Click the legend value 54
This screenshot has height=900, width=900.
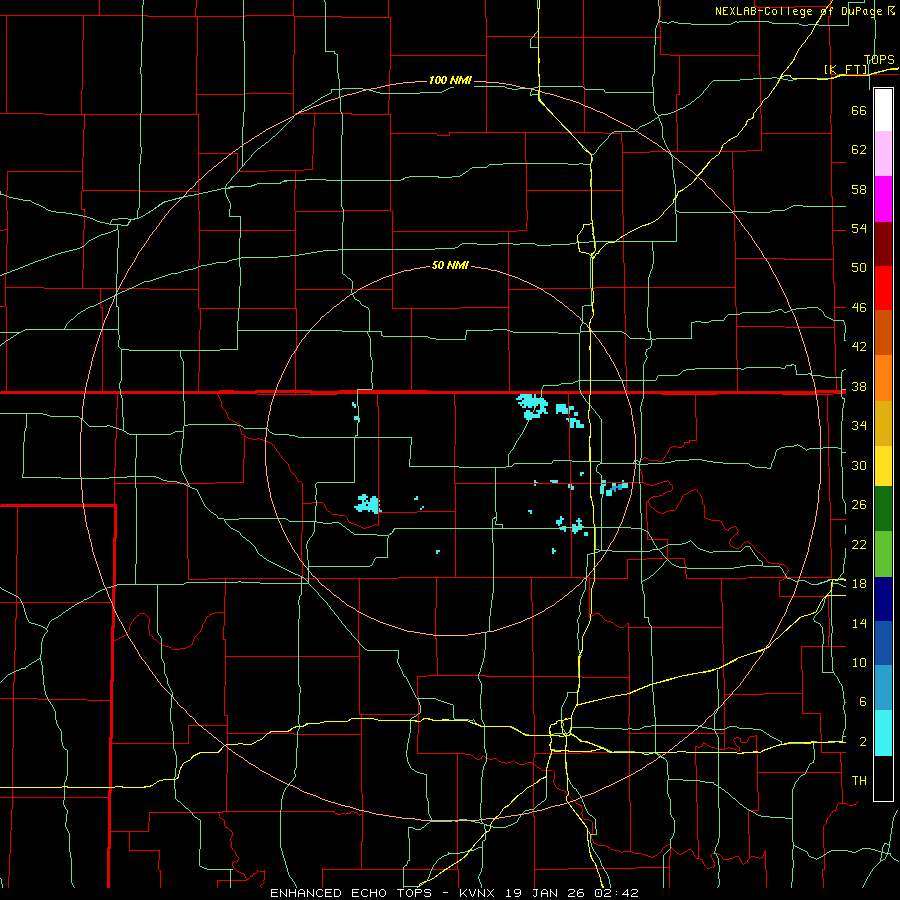tap(859, 228)
